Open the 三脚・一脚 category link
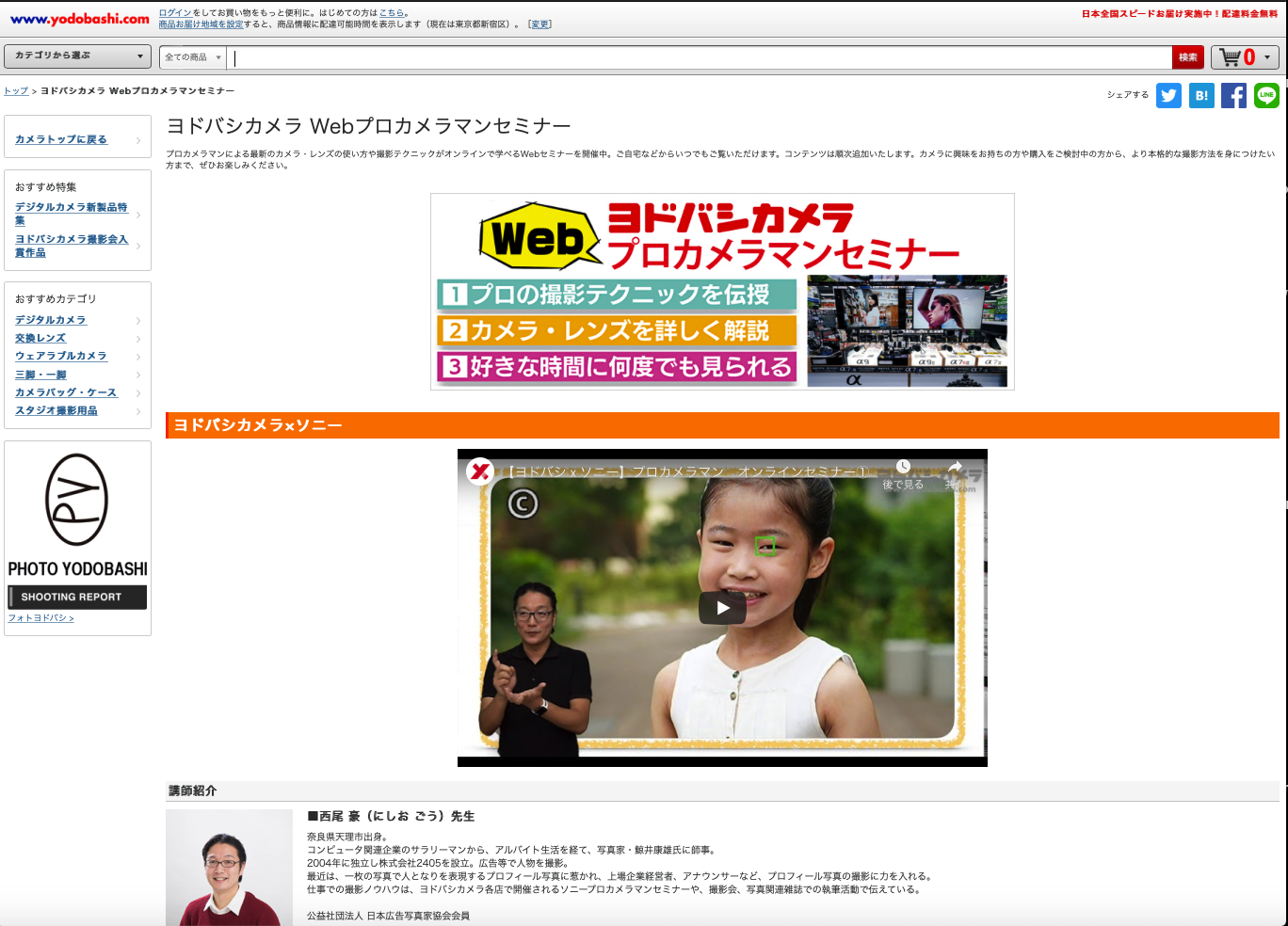 pyautogui.click(x=40, y=375)
